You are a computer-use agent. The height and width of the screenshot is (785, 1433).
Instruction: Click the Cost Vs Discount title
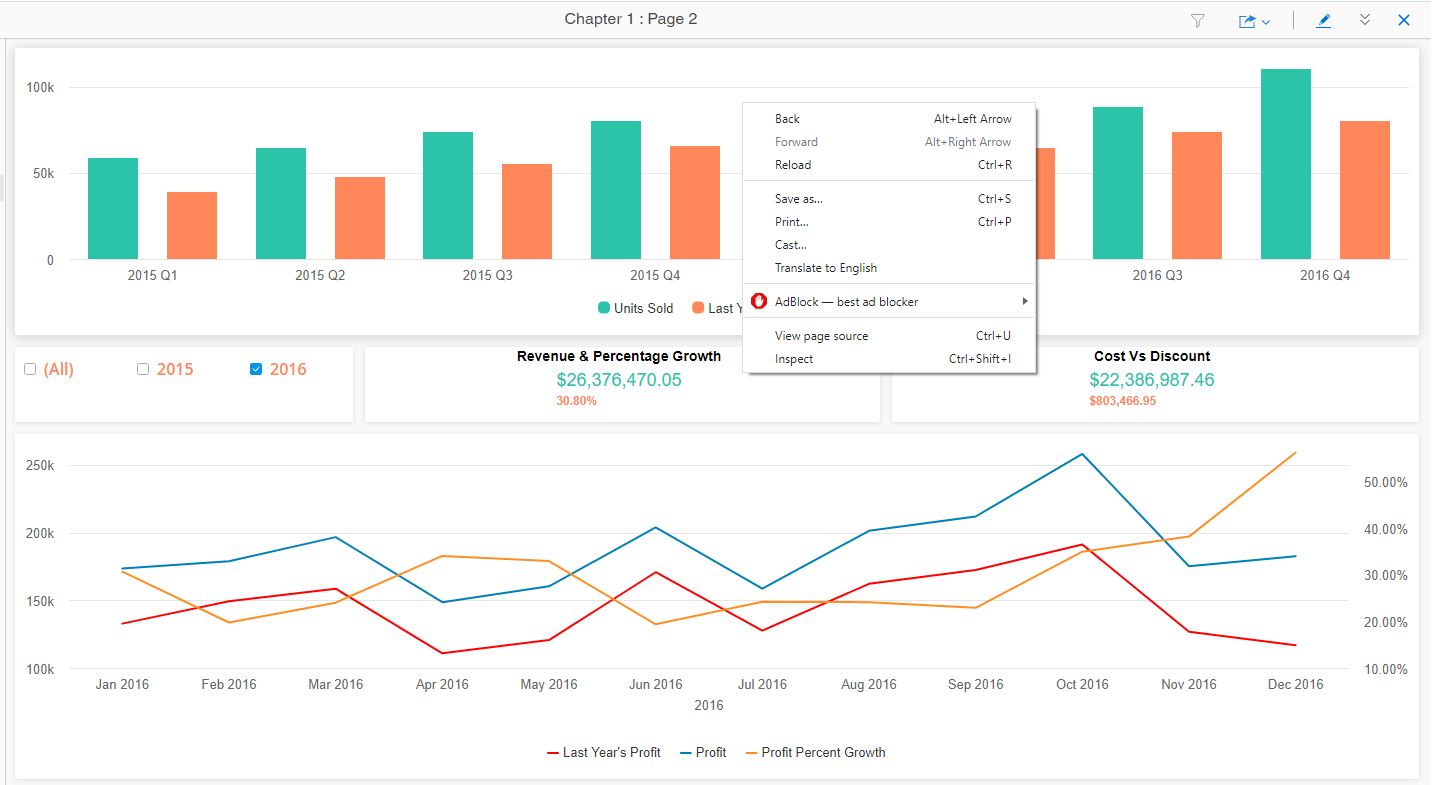point(1152,356)
